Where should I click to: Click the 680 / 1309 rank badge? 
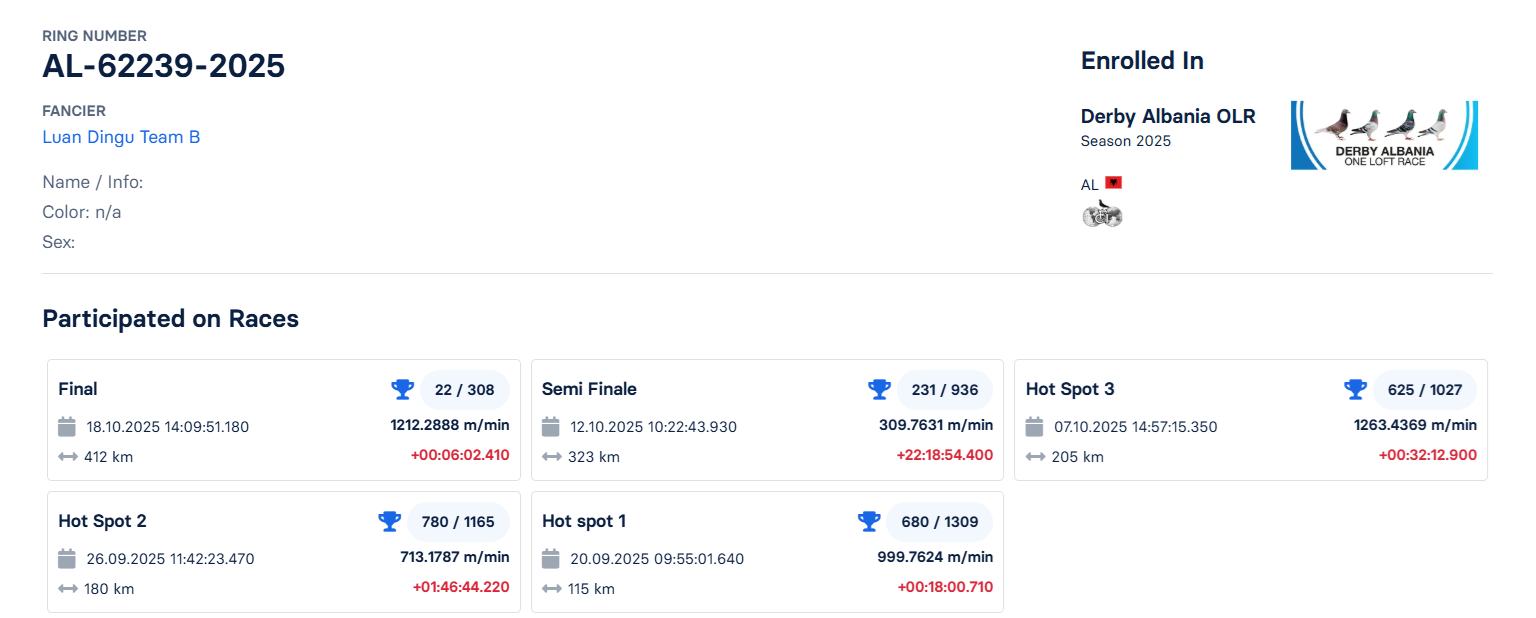[x=939, y=522]
